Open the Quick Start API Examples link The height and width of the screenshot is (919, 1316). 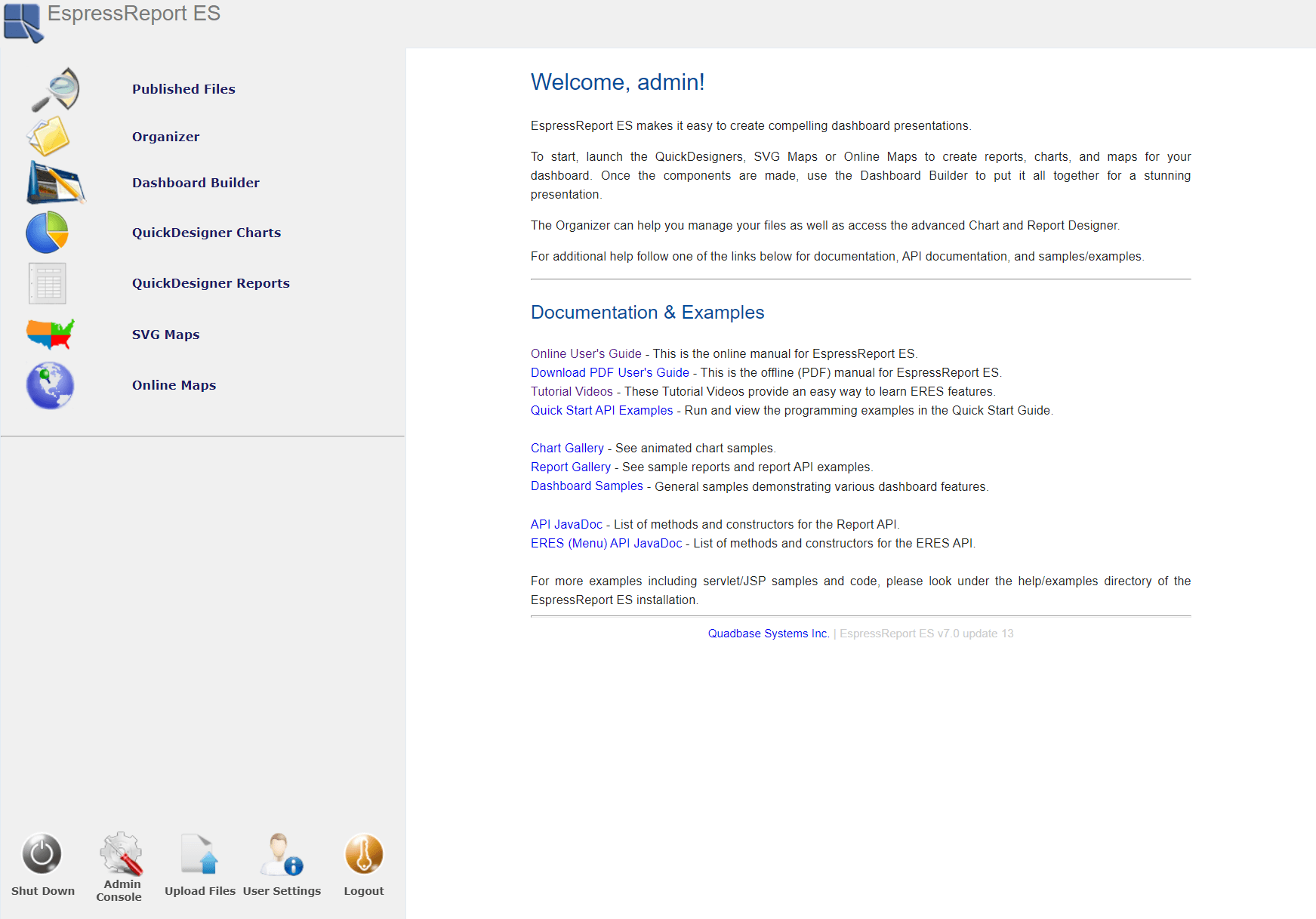(x=602, y=410)
